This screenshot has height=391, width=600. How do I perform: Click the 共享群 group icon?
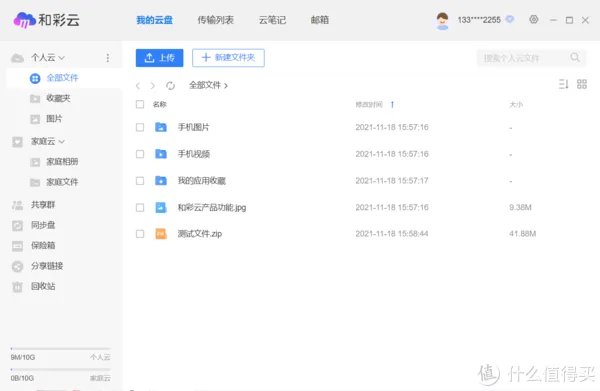point(17,205)
